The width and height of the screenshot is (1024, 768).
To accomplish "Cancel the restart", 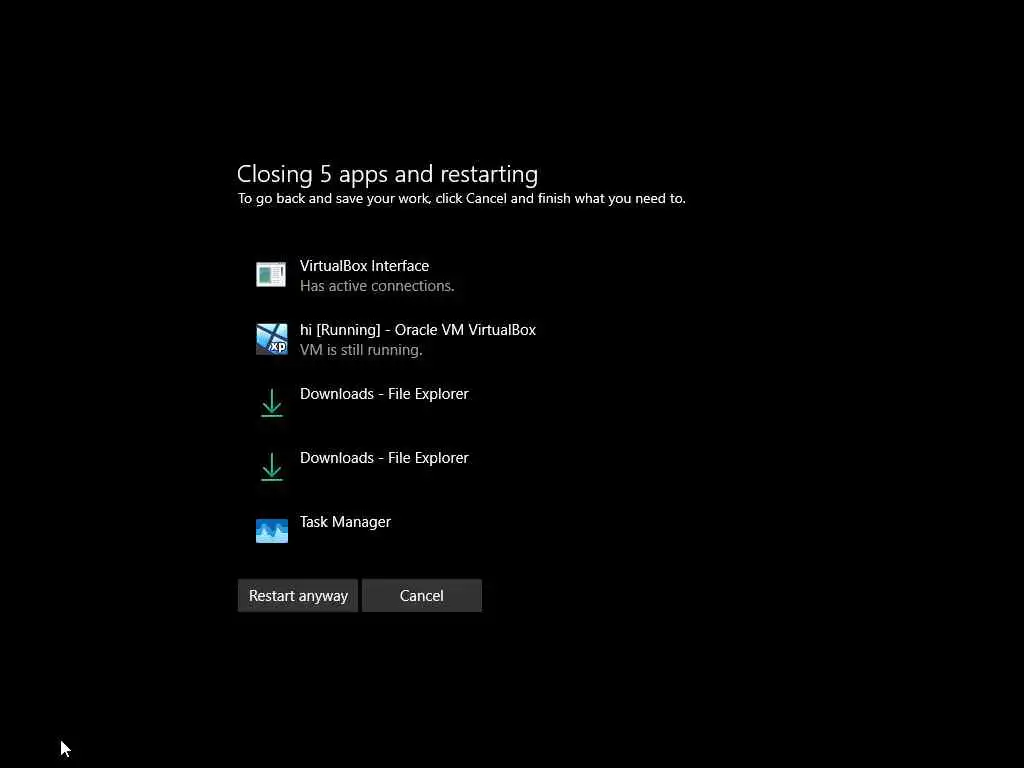I will tap(422, 596).
